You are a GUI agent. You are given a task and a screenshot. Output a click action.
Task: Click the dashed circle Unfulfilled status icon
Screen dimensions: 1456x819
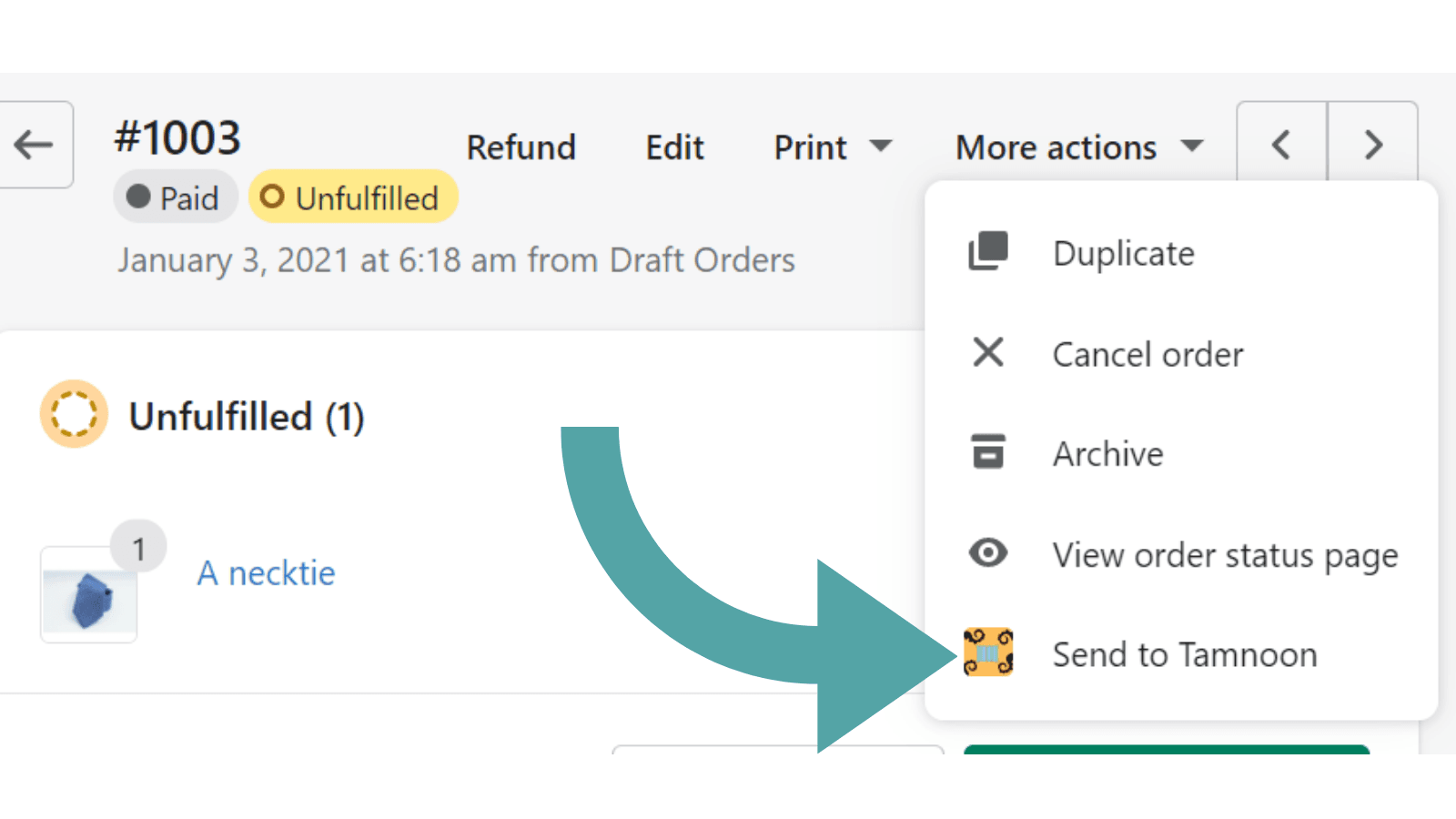[x=75, y=414]
